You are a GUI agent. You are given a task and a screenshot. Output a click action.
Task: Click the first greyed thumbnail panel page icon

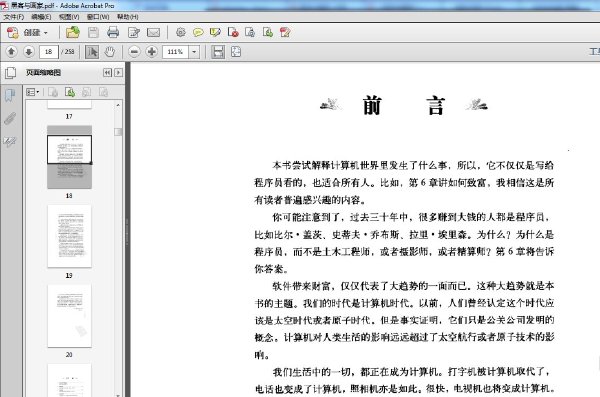coord(53,92)
